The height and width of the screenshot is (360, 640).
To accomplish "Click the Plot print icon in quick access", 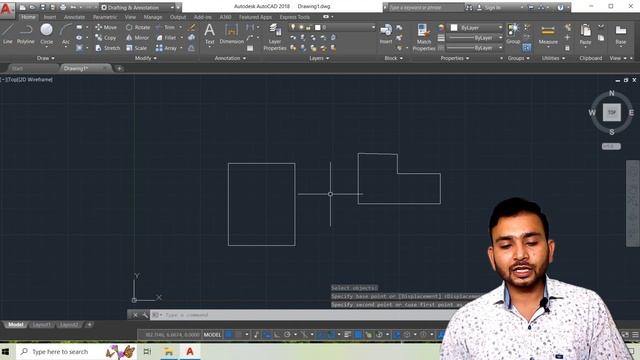I will pos(62,7).
